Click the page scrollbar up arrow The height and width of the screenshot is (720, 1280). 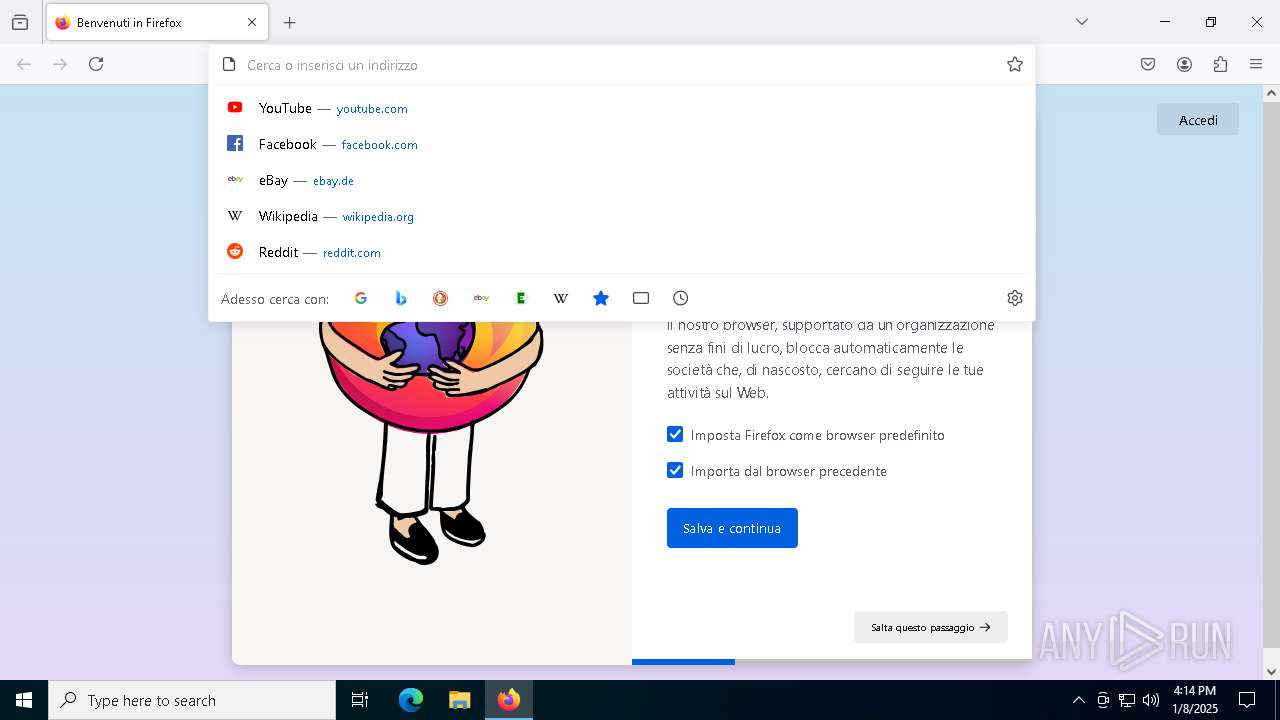(1271, 93)
